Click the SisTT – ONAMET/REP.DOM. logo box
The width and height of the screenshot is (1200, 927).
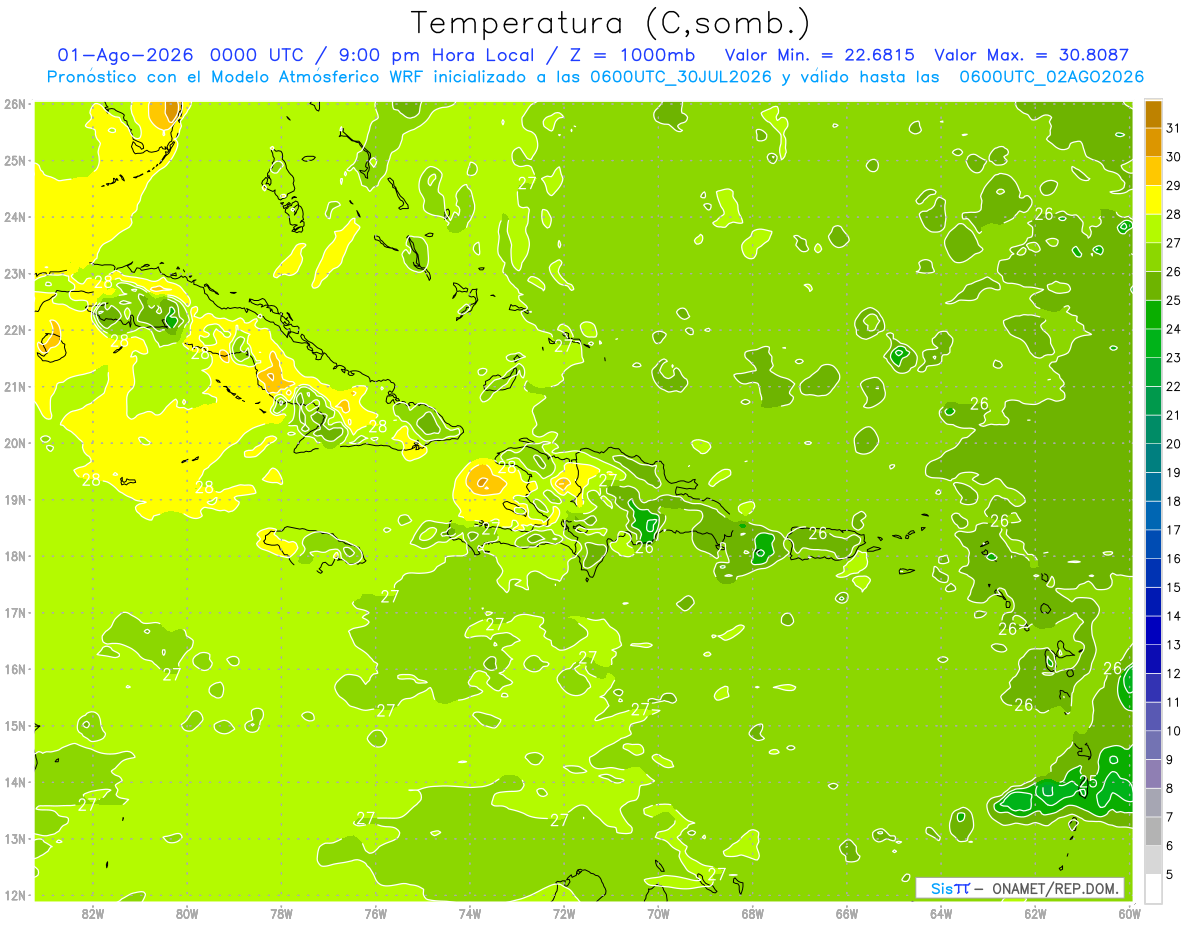point(1020,888)
